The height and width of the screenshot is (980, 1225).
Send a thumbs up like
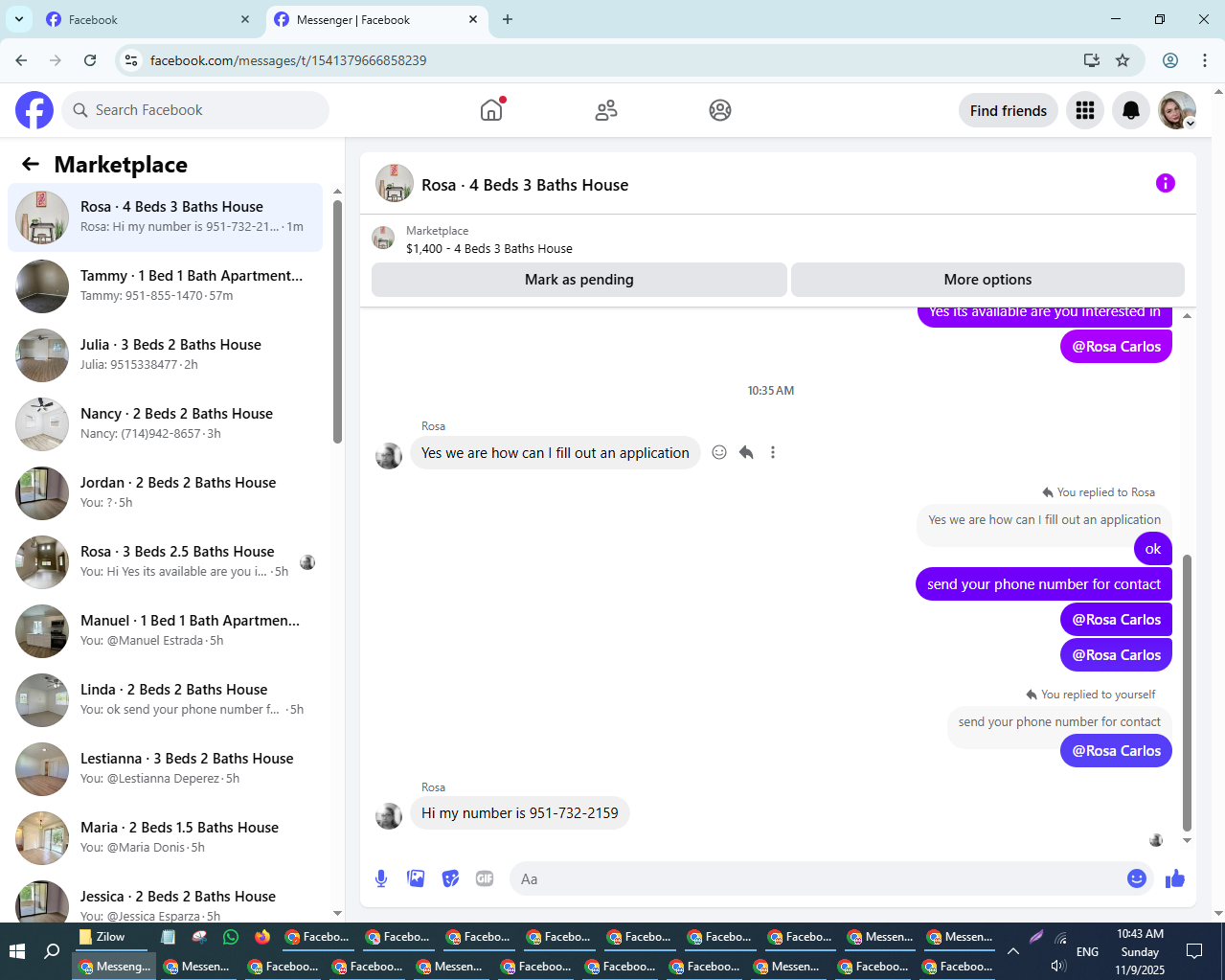coord(1175,878)
